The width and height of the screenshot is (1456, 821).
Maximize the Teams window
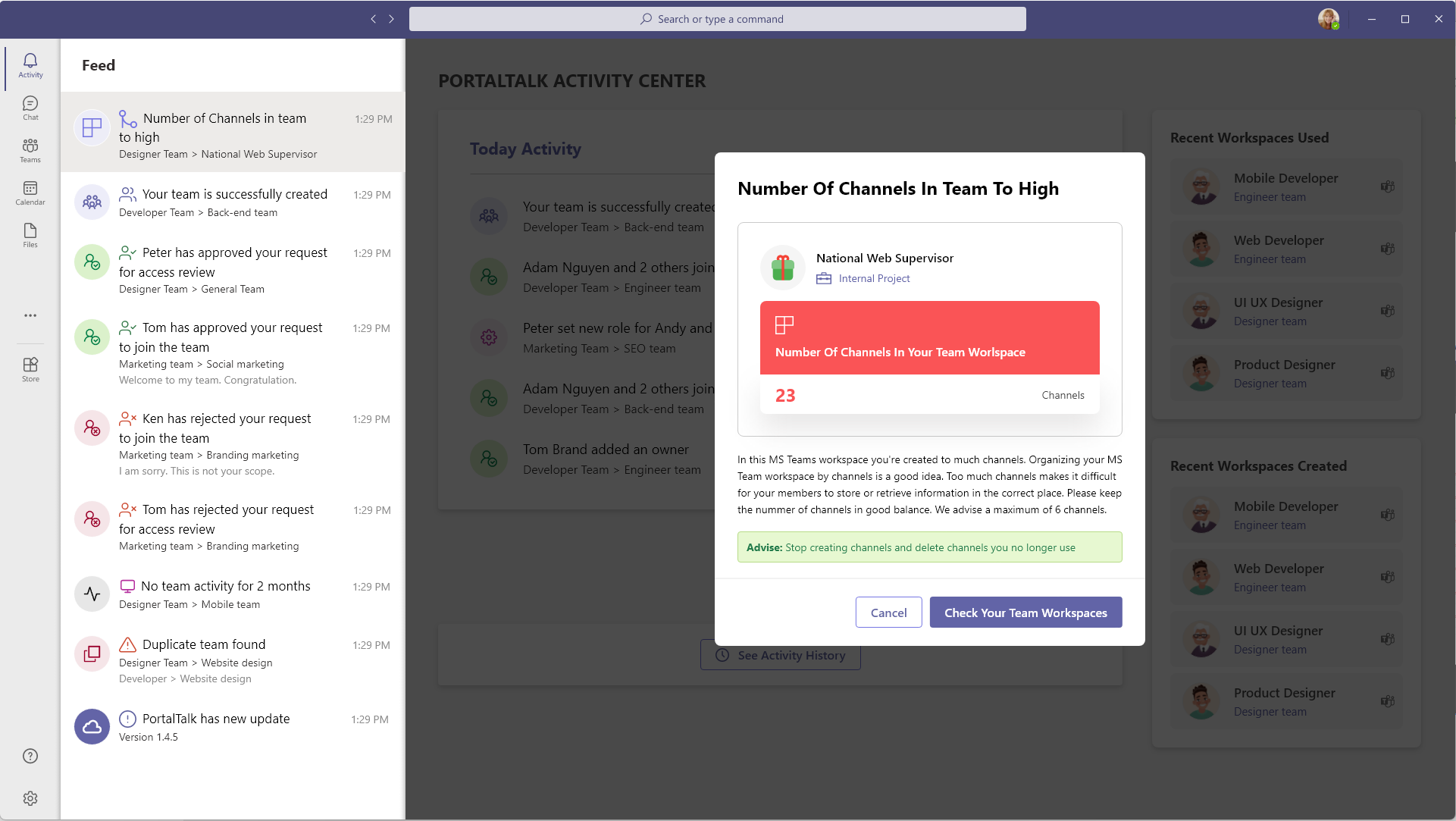[1404, 19]
